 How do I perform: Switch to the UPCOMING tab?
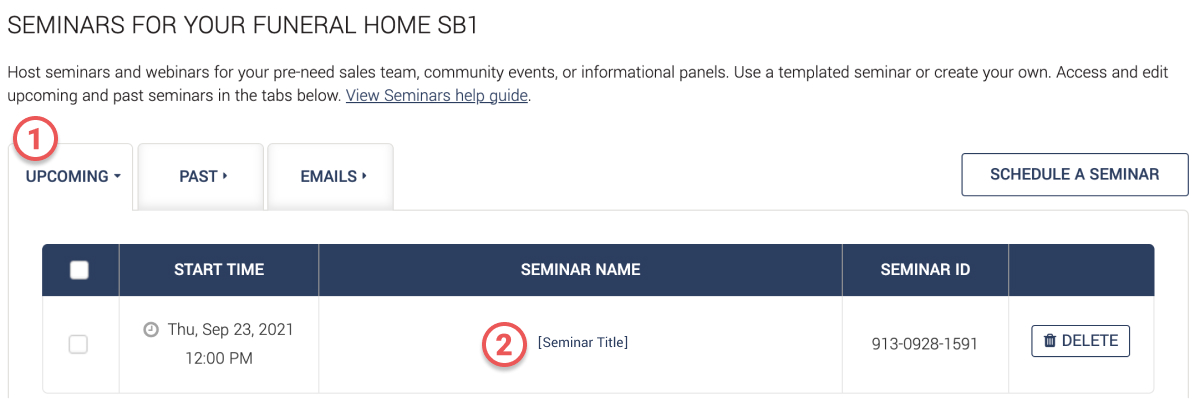(x=71, y=176)
